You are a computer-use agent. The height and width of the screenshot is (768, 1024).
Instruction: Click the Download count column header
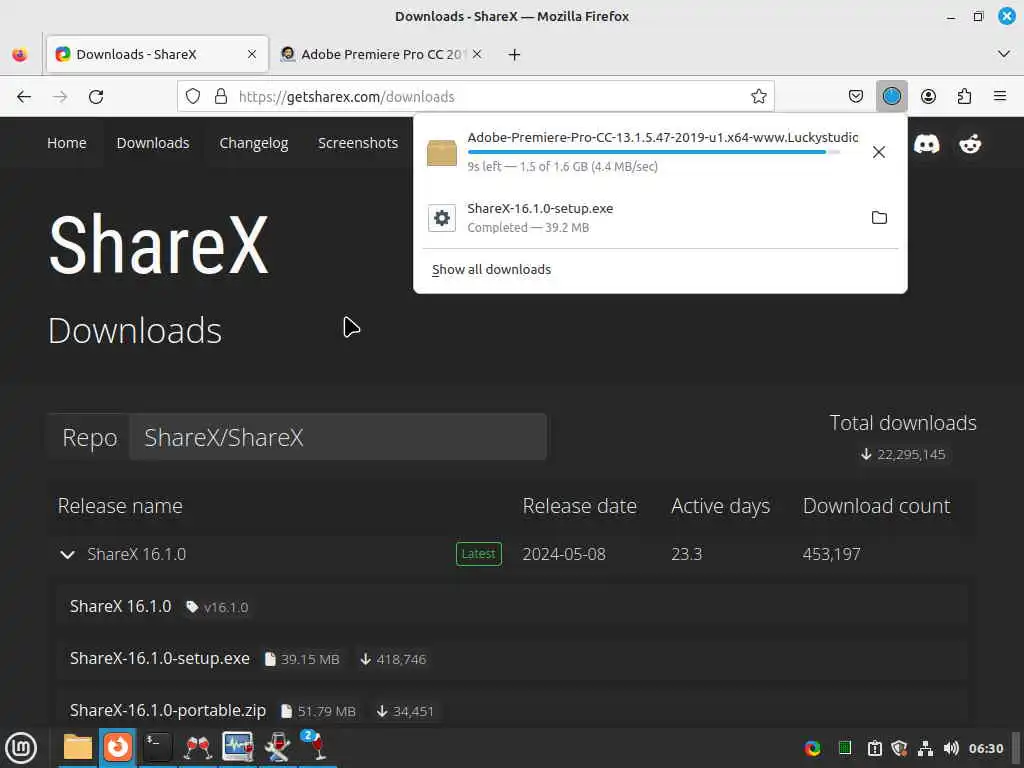coord(876,506)
